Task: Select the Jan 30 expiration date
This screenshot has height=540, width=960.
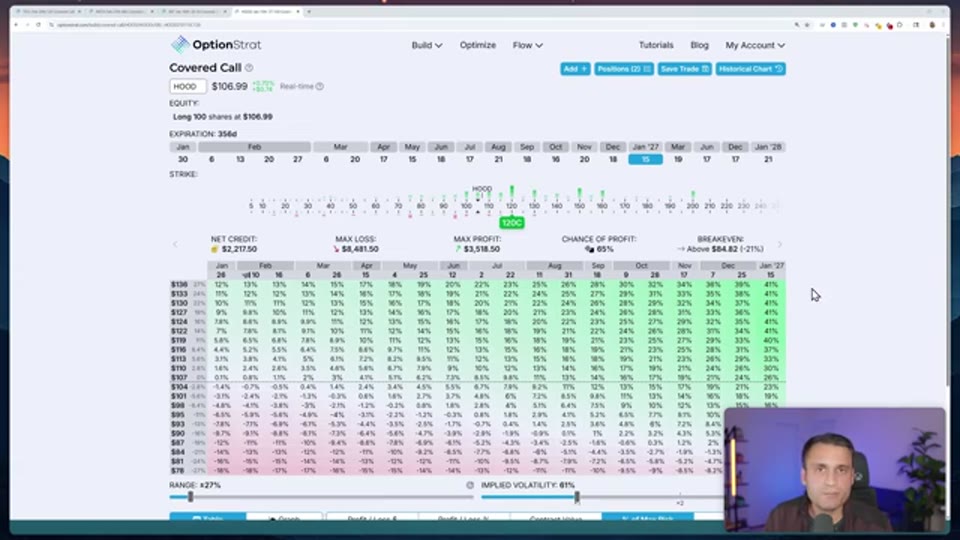Action: pos(182,159)
